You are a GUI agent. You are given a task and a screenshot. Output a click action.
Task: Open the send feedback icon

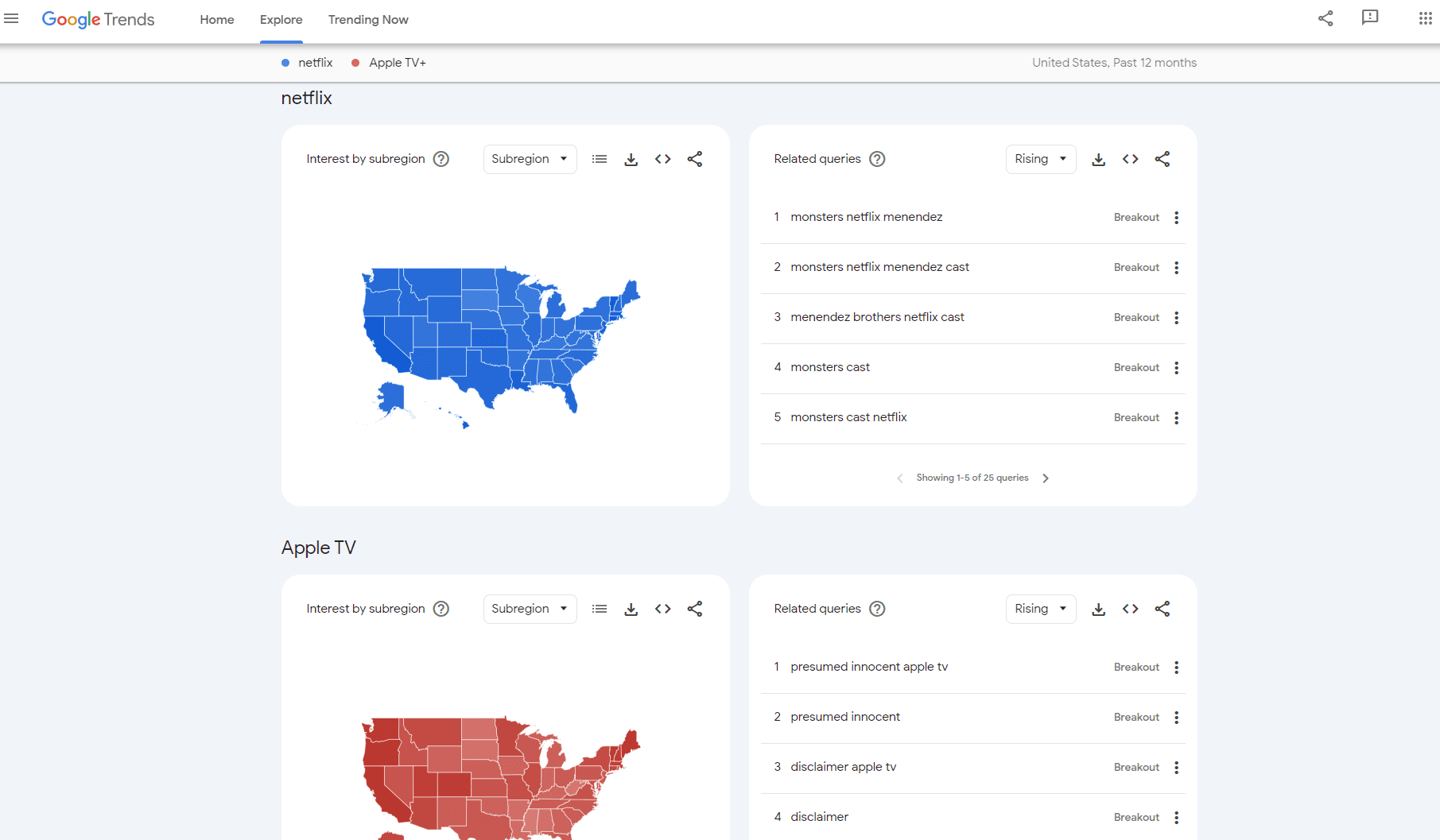click(1370, 17)
